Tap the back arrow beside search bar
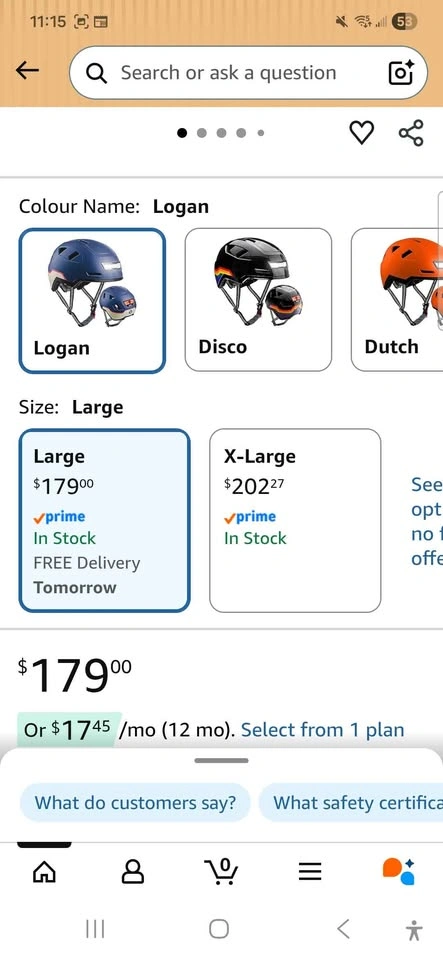The image size is (443, 960). coord(27,71)
